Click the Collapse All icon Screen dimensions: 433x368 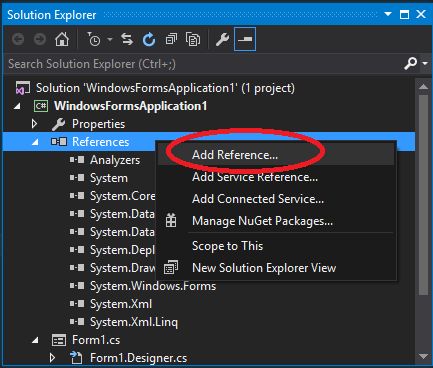click(x=171, y=40)
